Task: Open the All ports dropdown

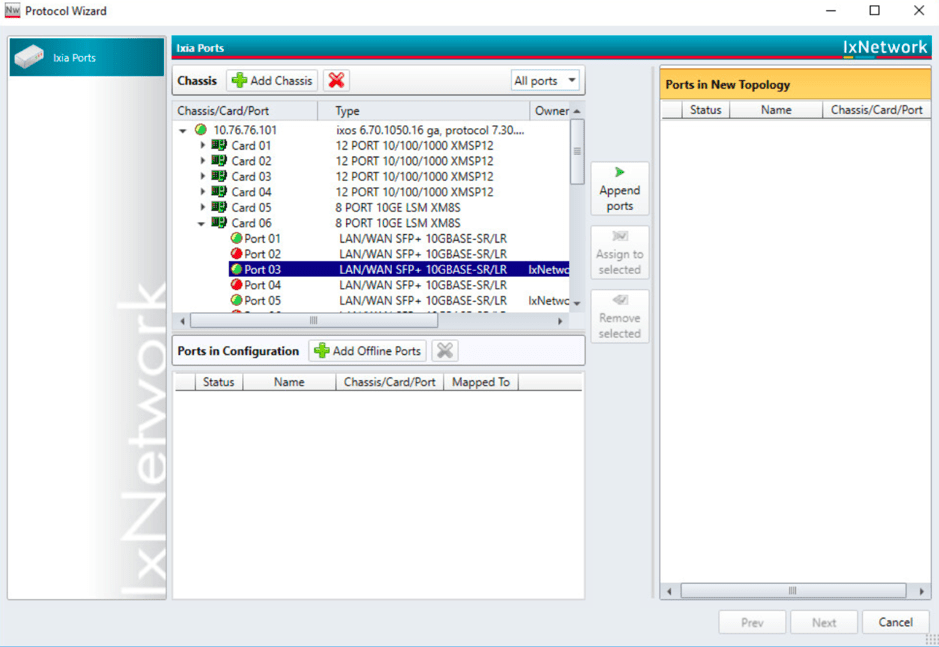Action: tap(545, 80)
